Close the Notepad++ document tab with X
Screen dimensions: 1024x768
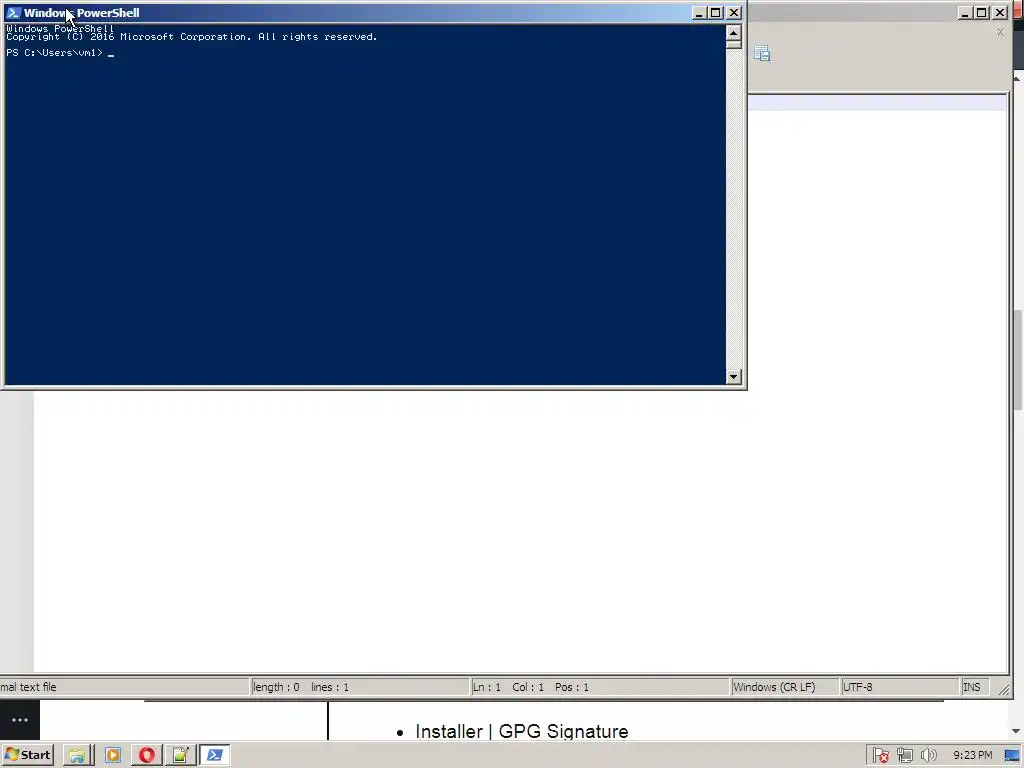[1000, 32]
